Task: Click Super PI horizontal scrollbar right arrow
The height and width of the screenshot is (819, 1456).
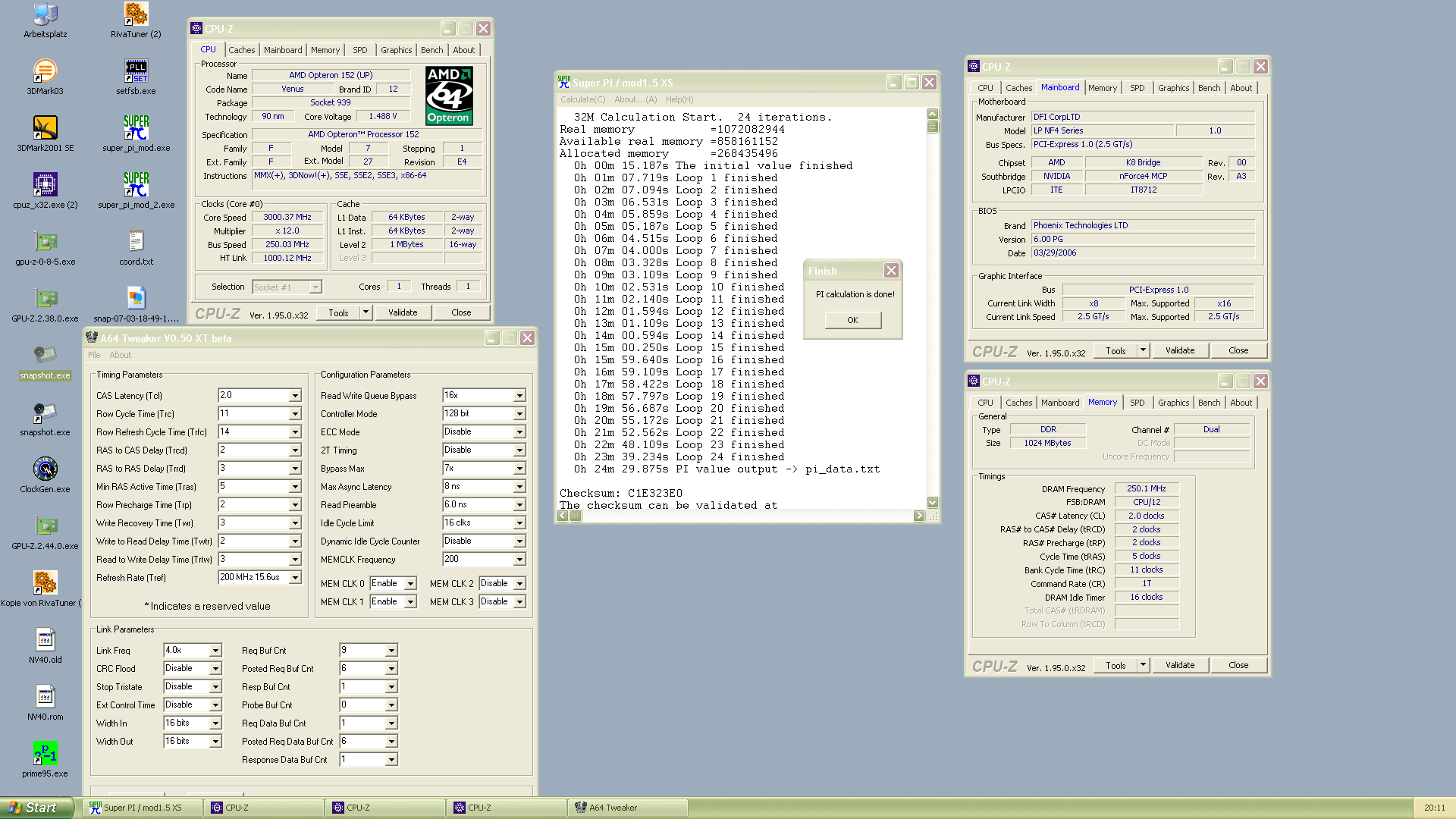Action: [919, 516]
